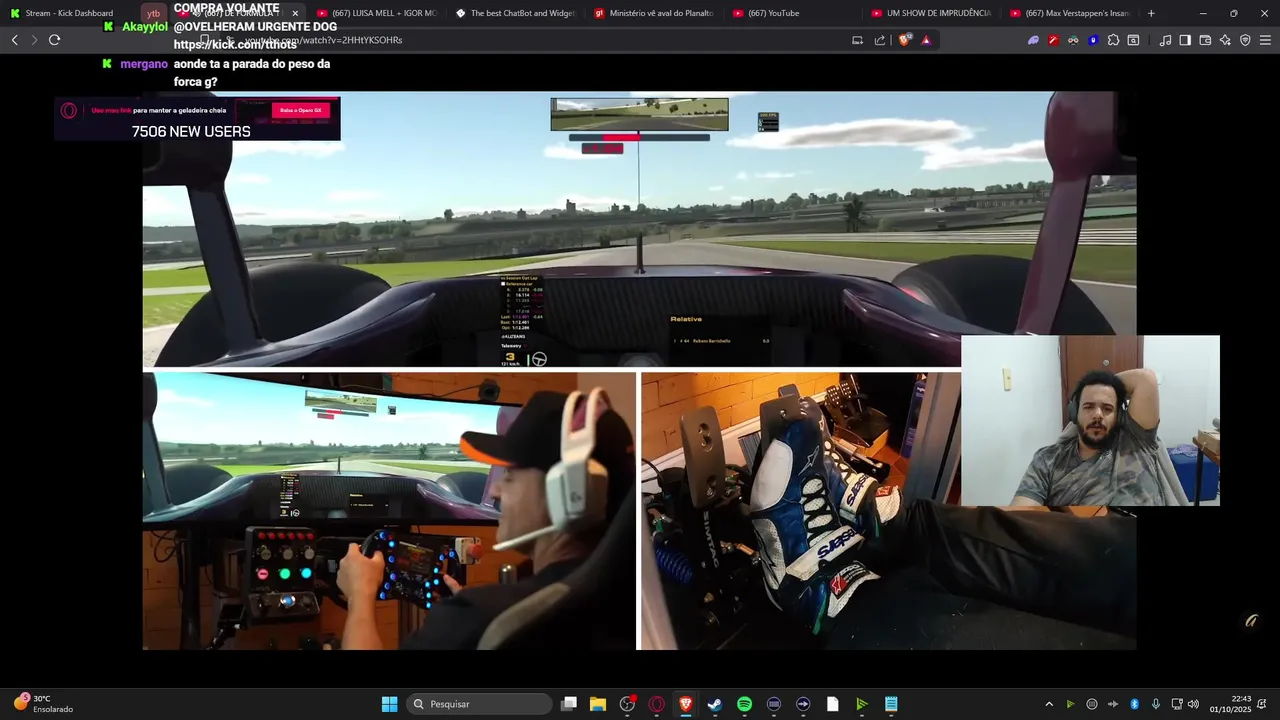The image size is (1280, 720).
Task: Open Brave browser from the taskbar
Action: pos(686,704)
